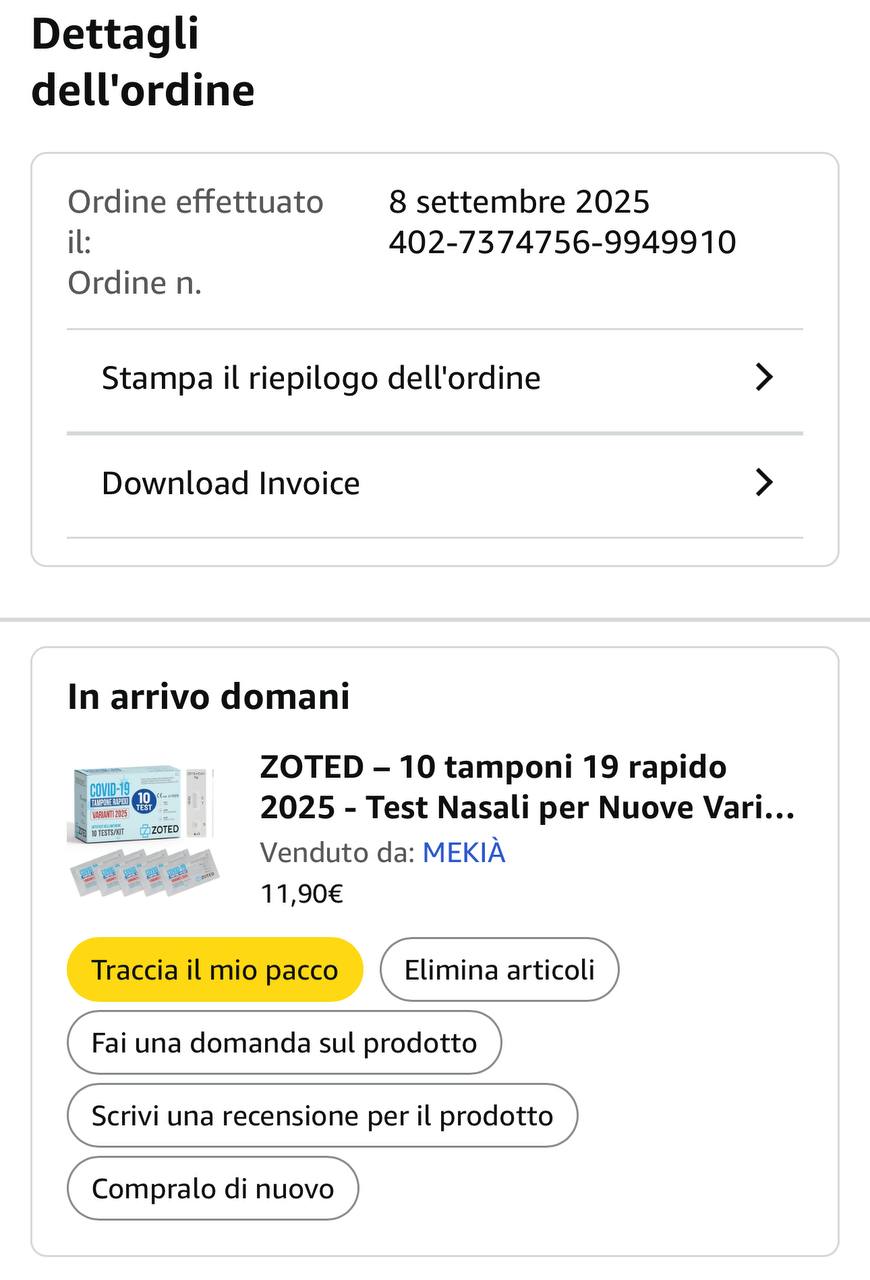870x1280 pixels.
Task: Click order number 402-7374756-9949910
Action: tap(562, 242)
